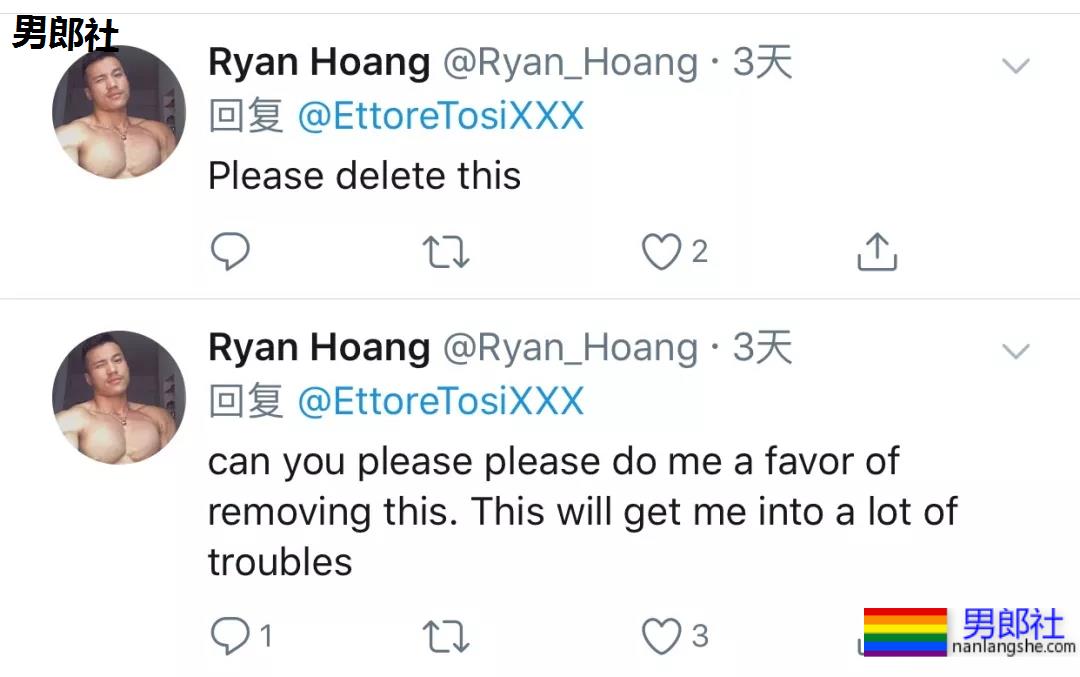The height and width of the screenshot is (677, 1080).
Task: Reply to the "Please delete this" tweet
Action: (230, 252)
